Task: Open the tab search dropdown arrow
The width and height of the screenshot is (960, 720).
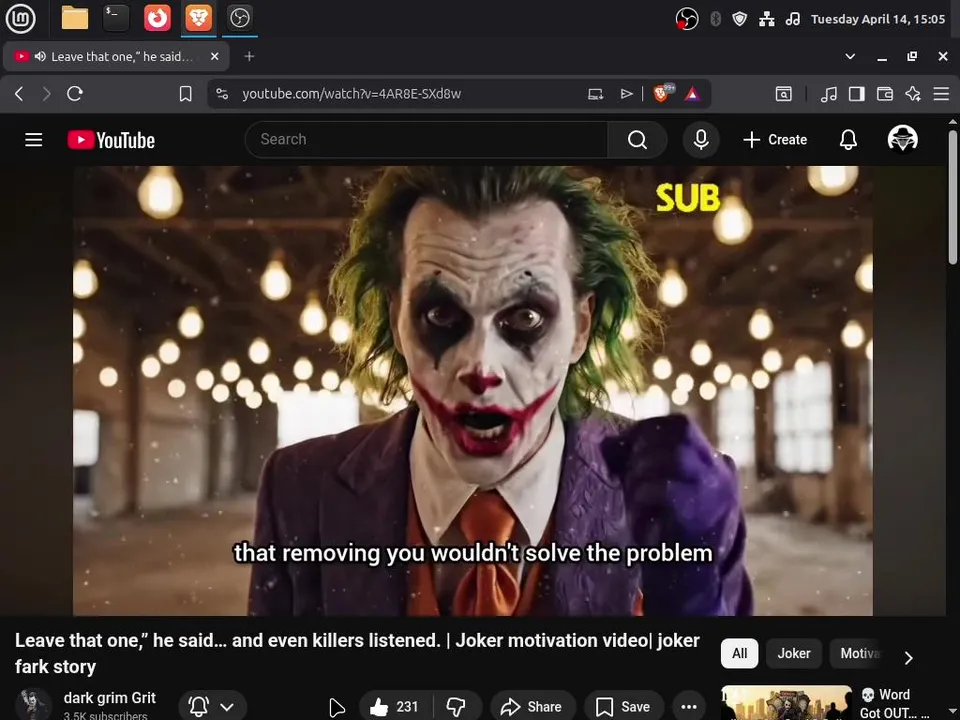Action: [850, 56]
